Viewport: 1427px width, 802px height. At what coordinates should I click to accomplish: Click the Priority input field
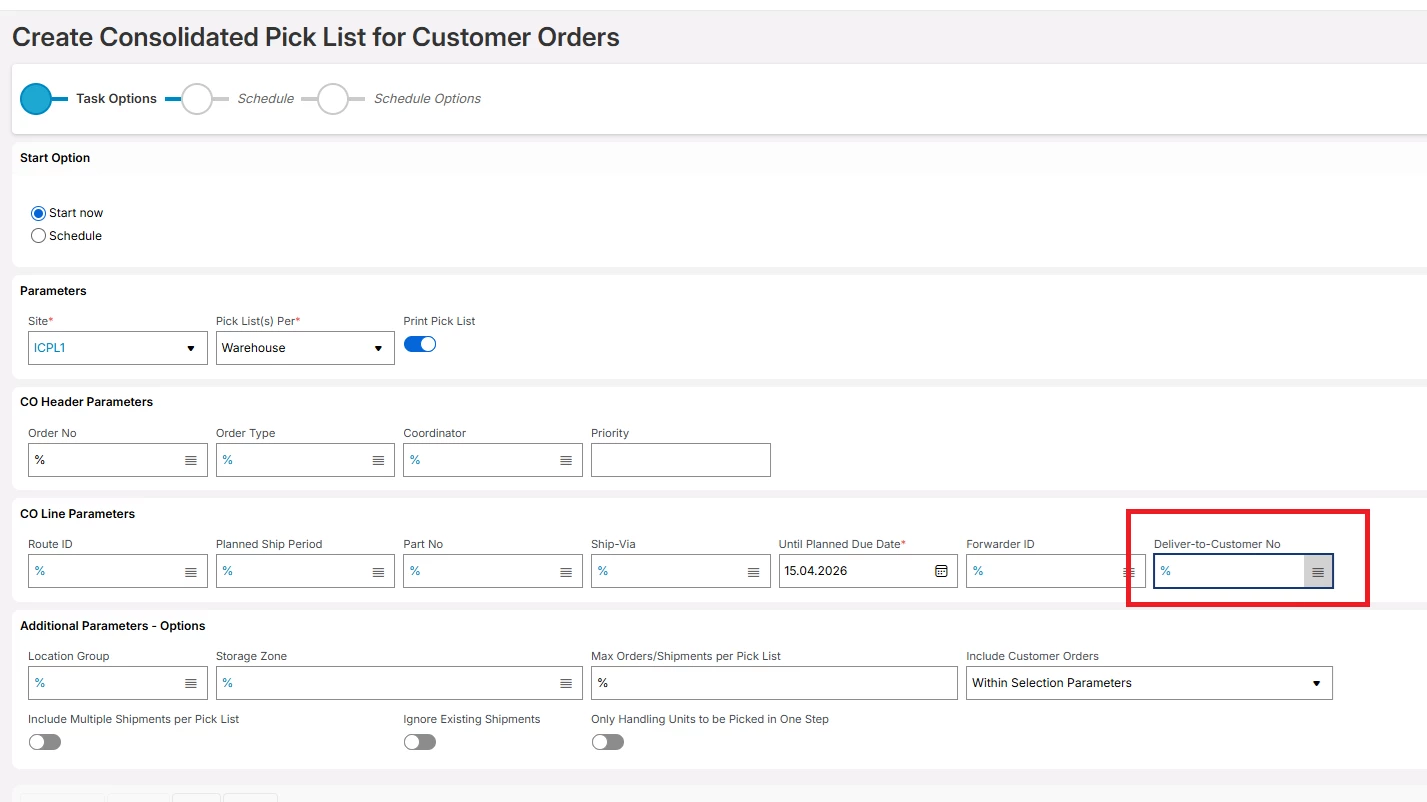[680, 460]
